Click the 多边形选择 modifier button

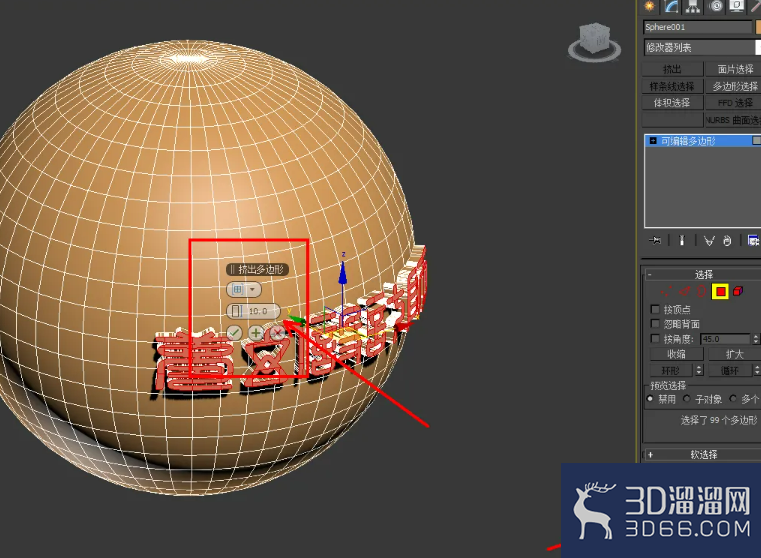[733, 86]
